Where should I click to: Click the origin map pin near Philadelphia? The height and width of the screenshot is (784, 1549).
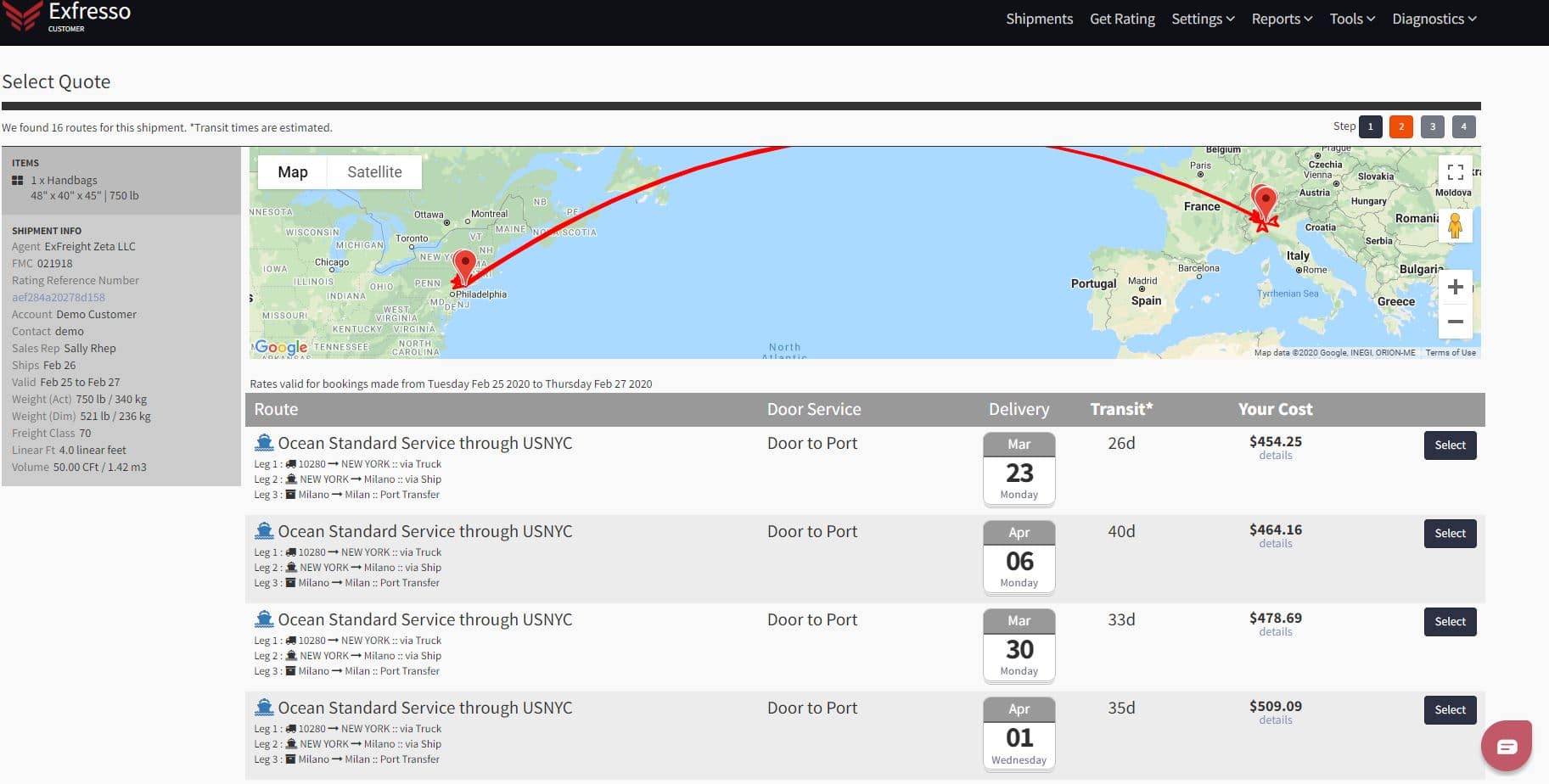click(464, 266)
